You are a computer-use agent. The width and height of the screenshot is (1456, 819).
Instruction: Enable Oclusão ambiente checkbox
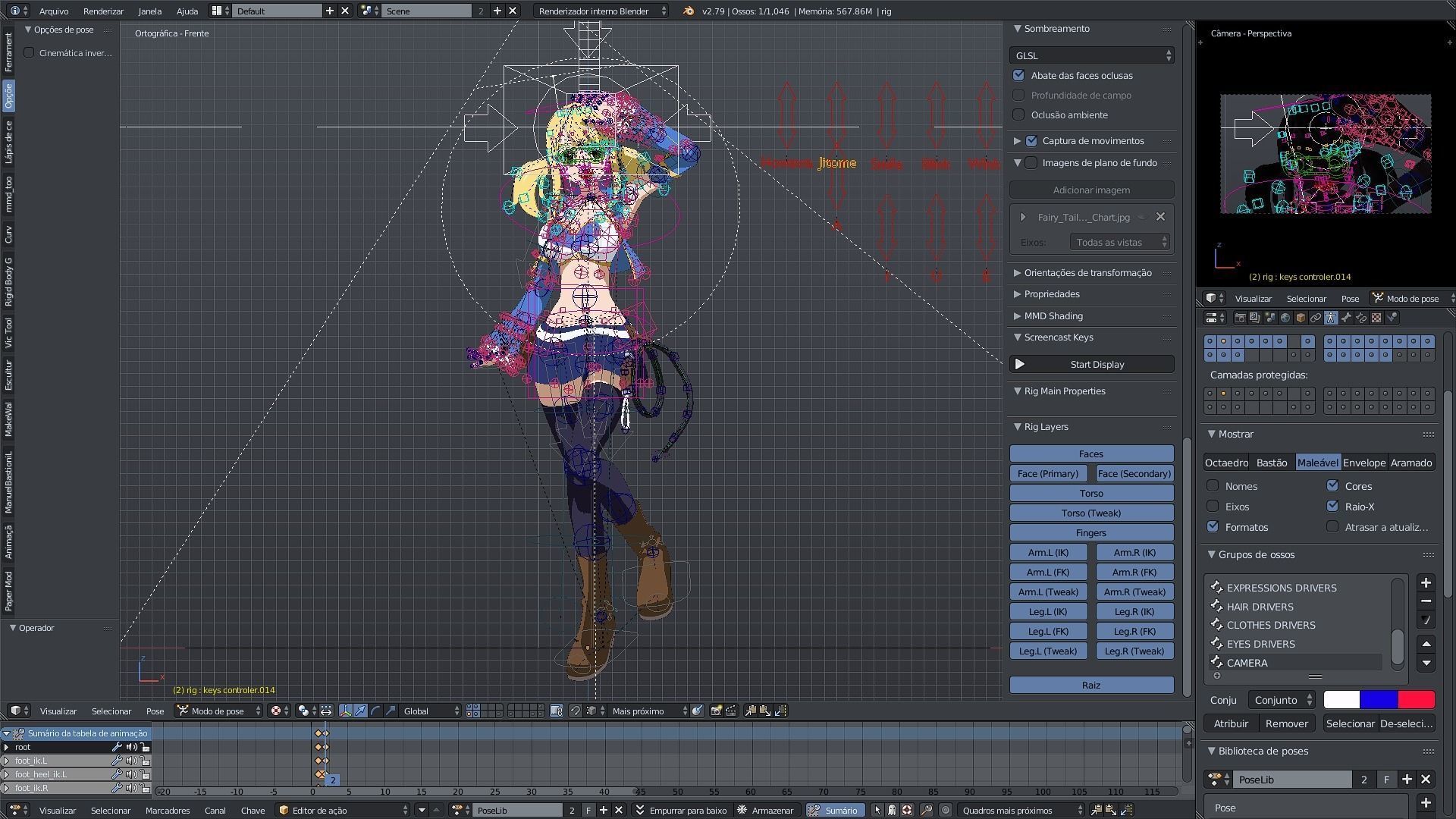click(1018, 115)
